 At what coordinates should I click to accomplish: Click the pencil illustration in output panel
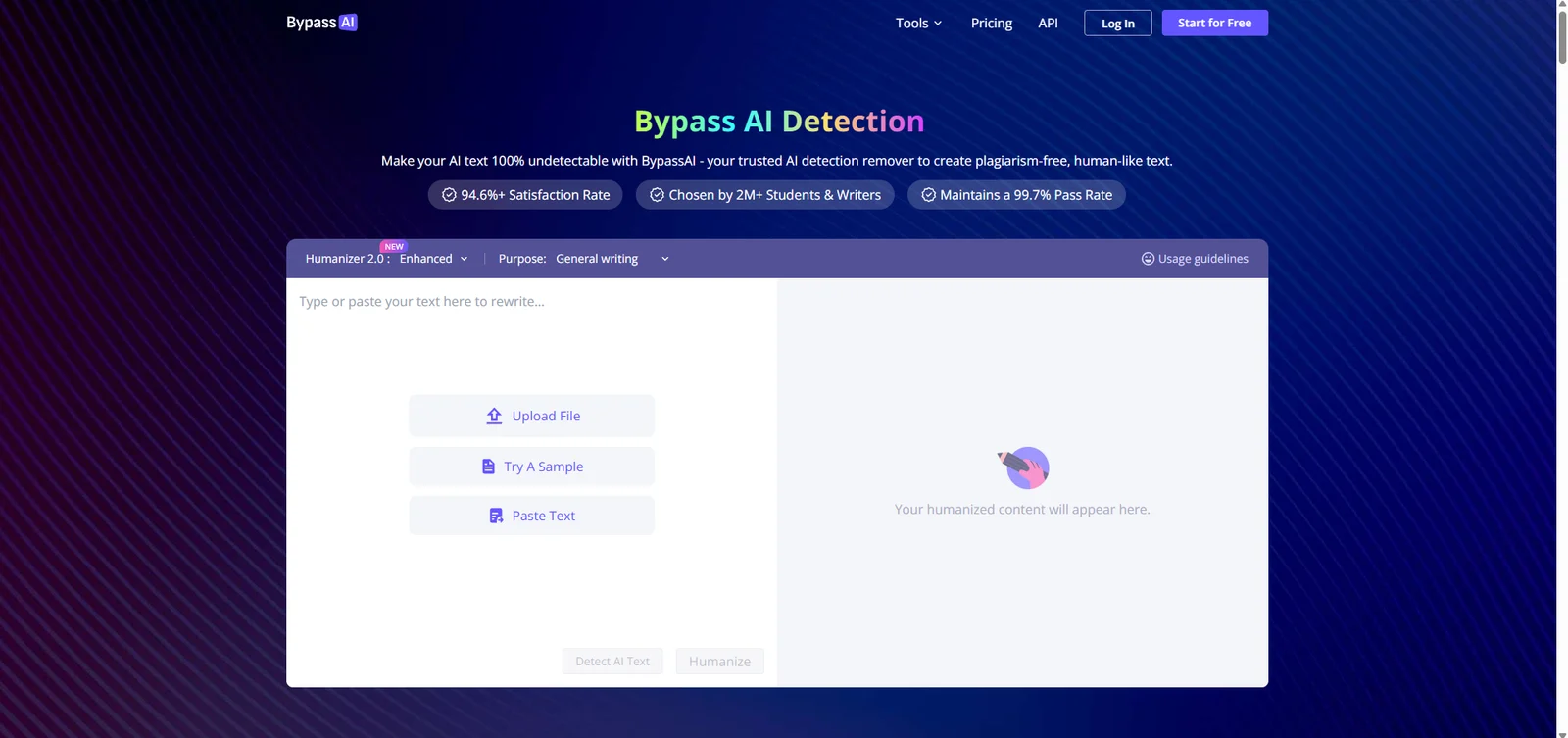pos(1023,467)
